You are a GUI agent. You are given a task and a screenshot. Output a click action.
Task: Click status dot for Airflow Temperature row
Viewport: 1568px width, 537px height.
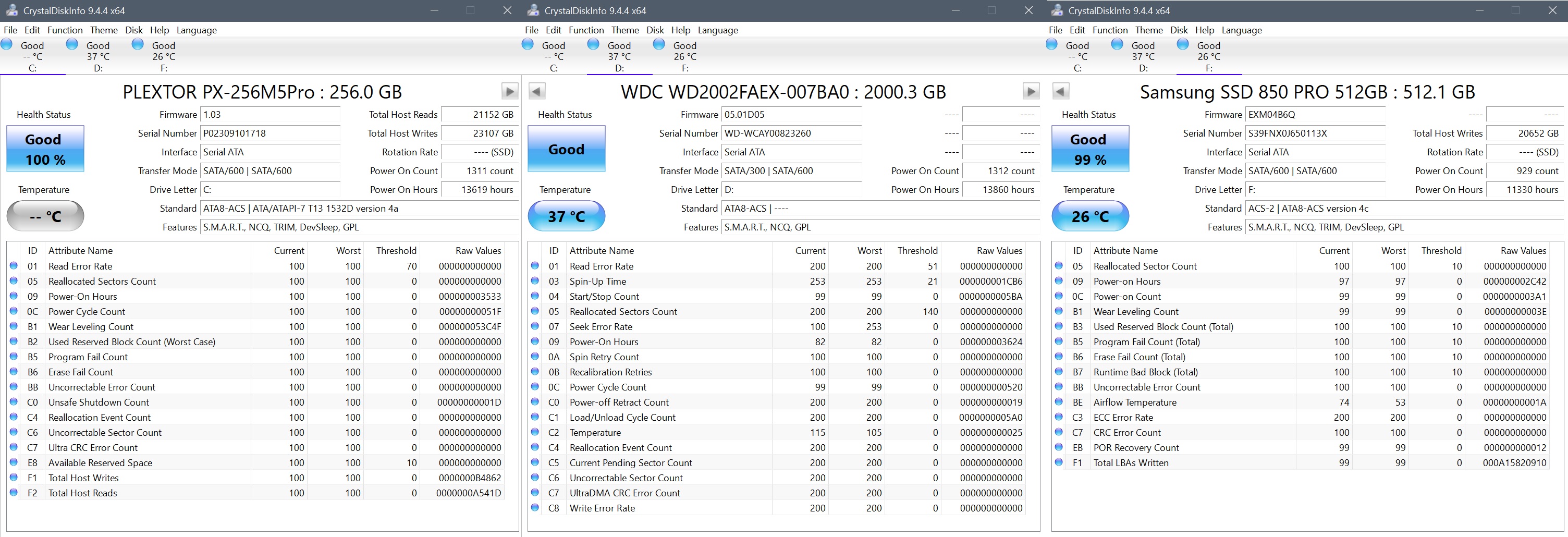[x=1059, y=402]
